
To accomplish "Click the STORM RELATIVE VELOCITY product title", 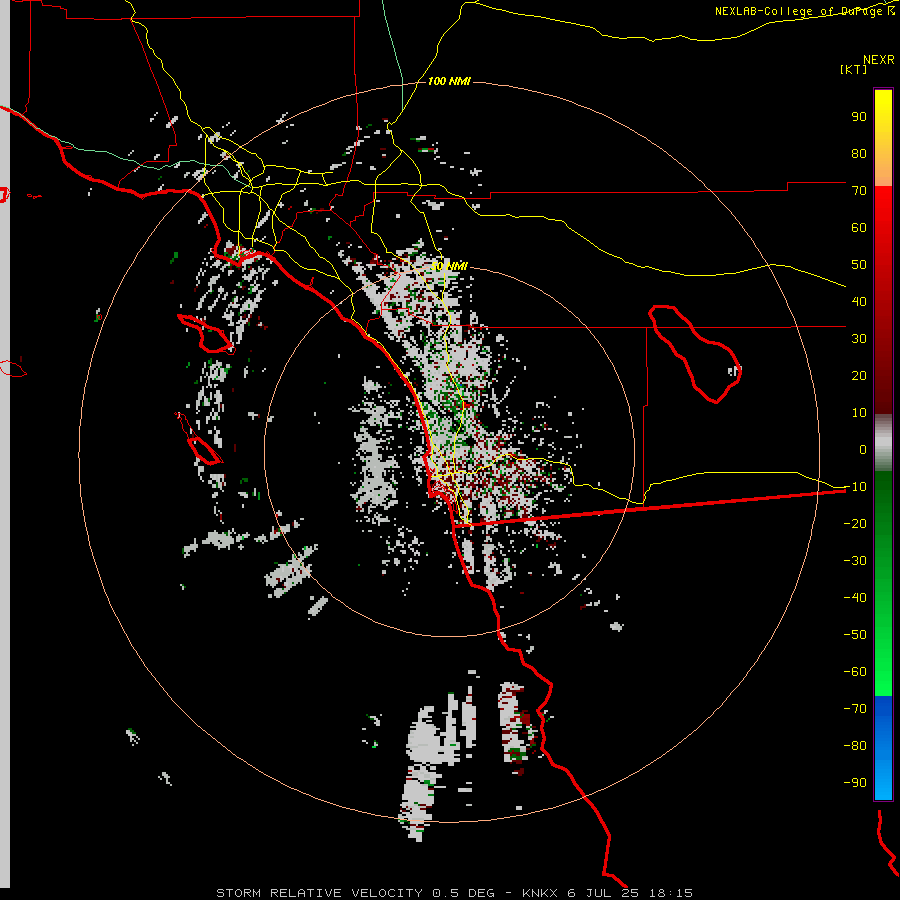I will tap(319, 893).
